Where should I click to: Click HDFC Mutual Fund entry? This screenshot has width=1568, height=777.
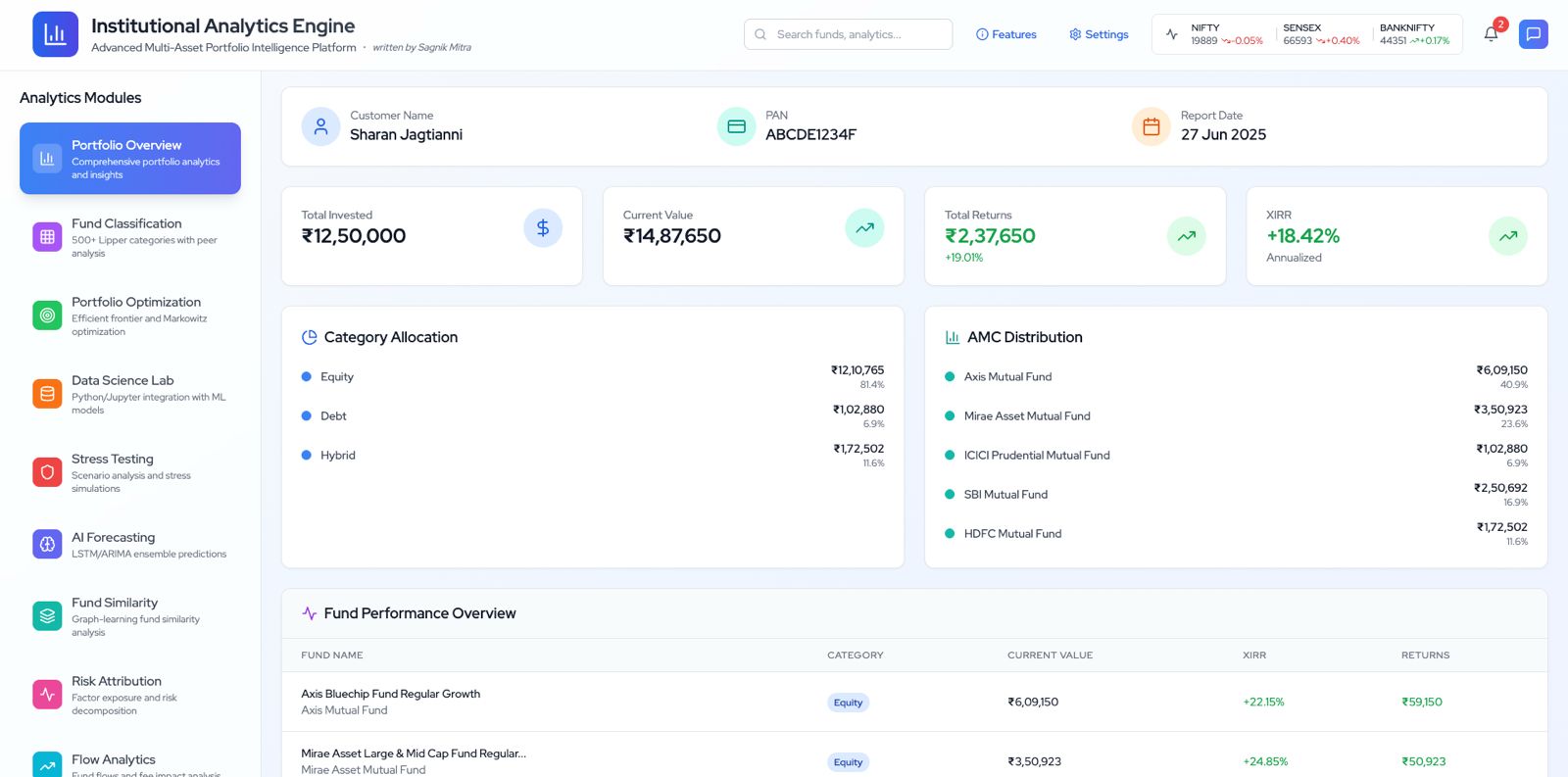(1236, 534)
